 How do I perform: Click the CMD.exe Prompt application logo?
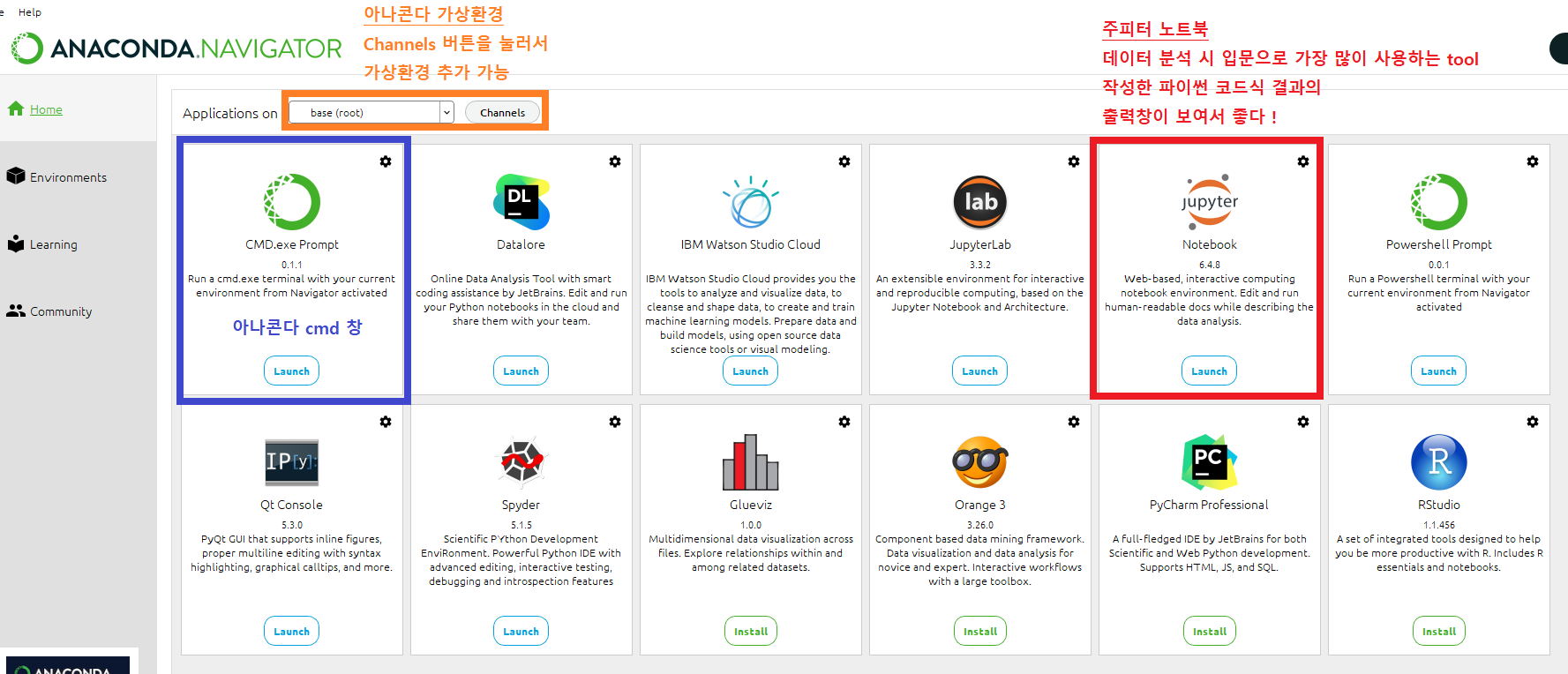pos(292,202)
